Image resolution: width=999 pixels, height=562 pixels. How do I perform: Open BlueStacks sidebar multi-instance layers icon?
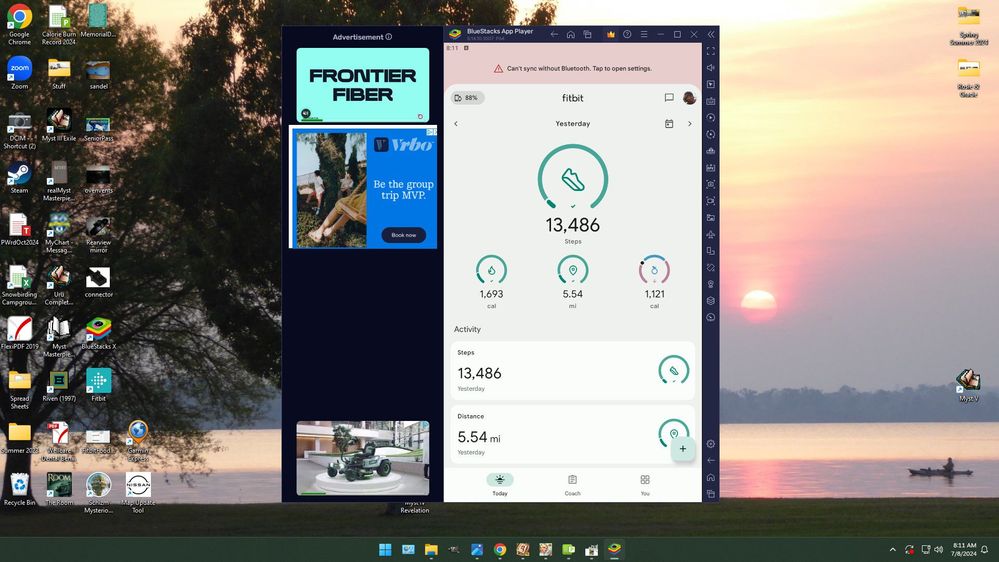pos(711,301)
